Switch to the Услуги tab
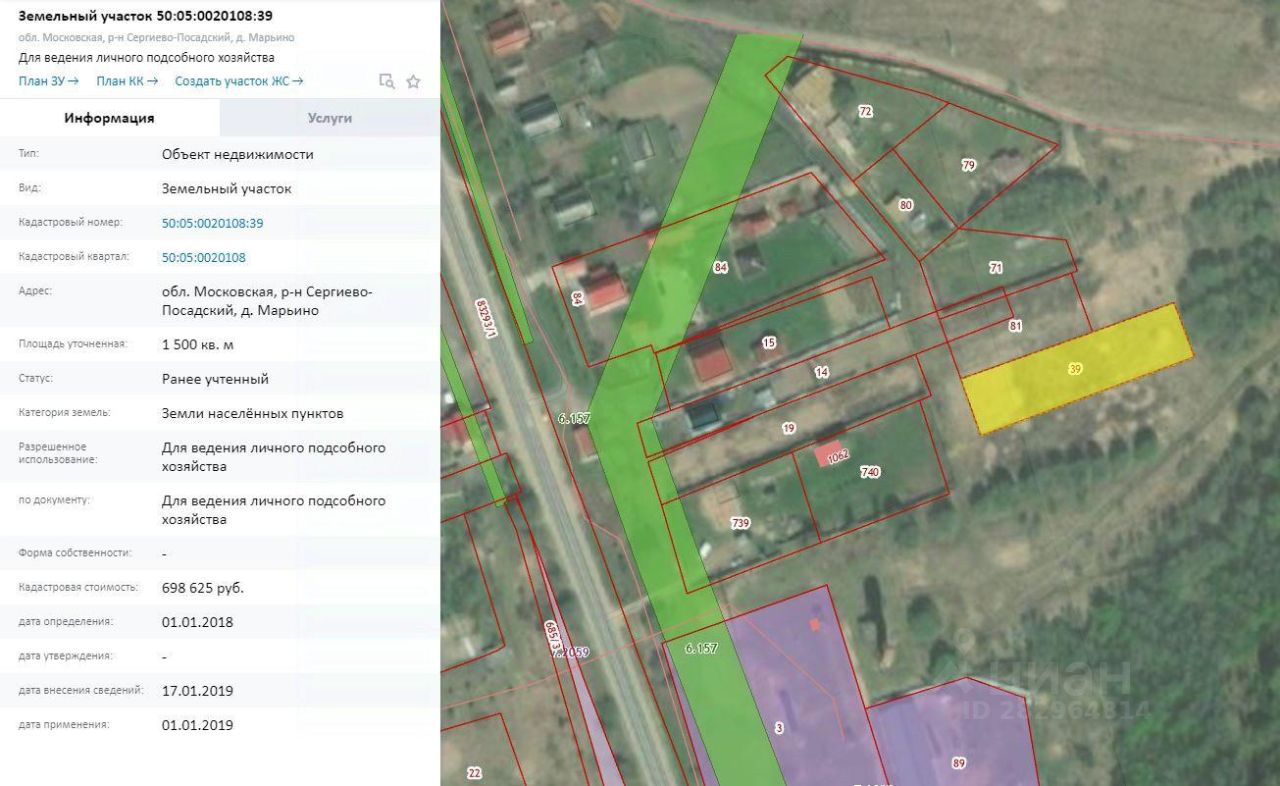Viewport: 1280px width, 786px height. pos(330,118)
